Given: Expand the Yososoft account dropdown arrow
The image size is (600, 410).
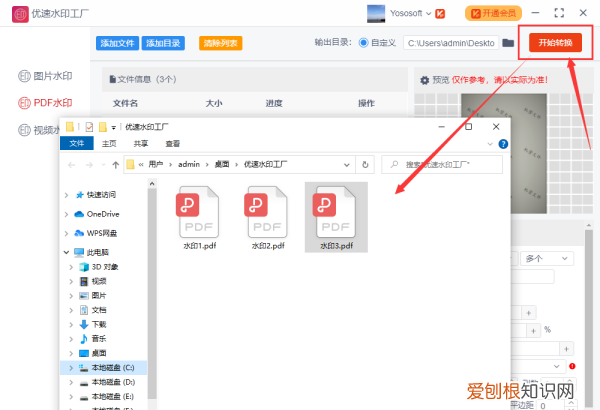Looking at the screenshot, I should click(429, 13).
